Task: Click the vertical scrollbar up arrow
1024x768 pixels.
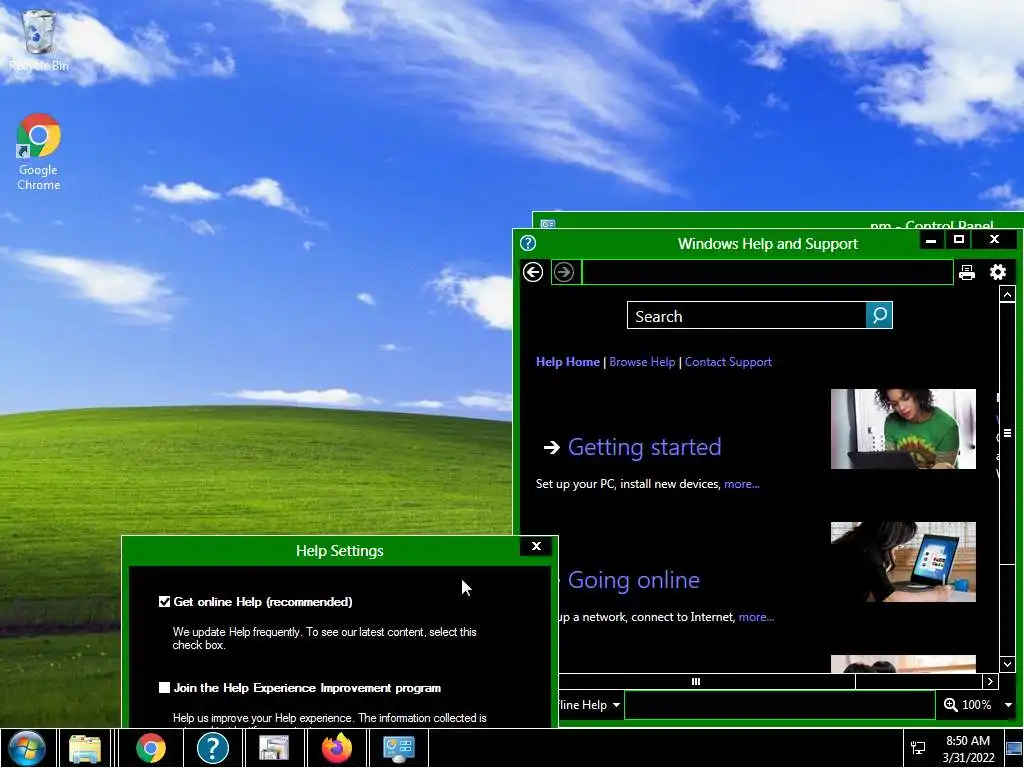Action: [1007, 294]
